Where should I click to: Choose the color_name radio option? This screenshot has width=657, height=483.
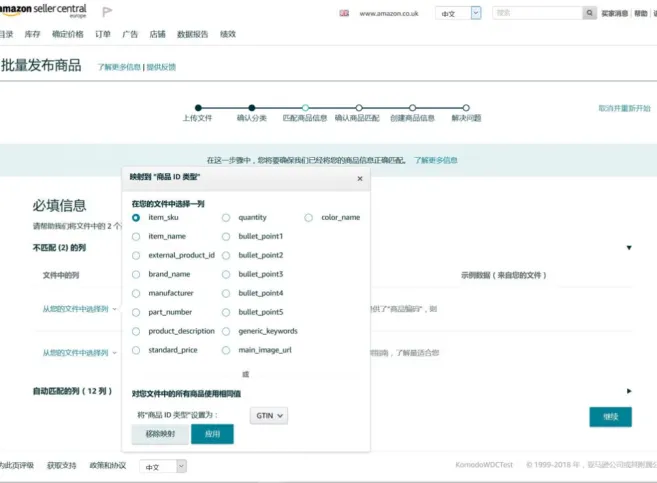[x=308, y=218]
